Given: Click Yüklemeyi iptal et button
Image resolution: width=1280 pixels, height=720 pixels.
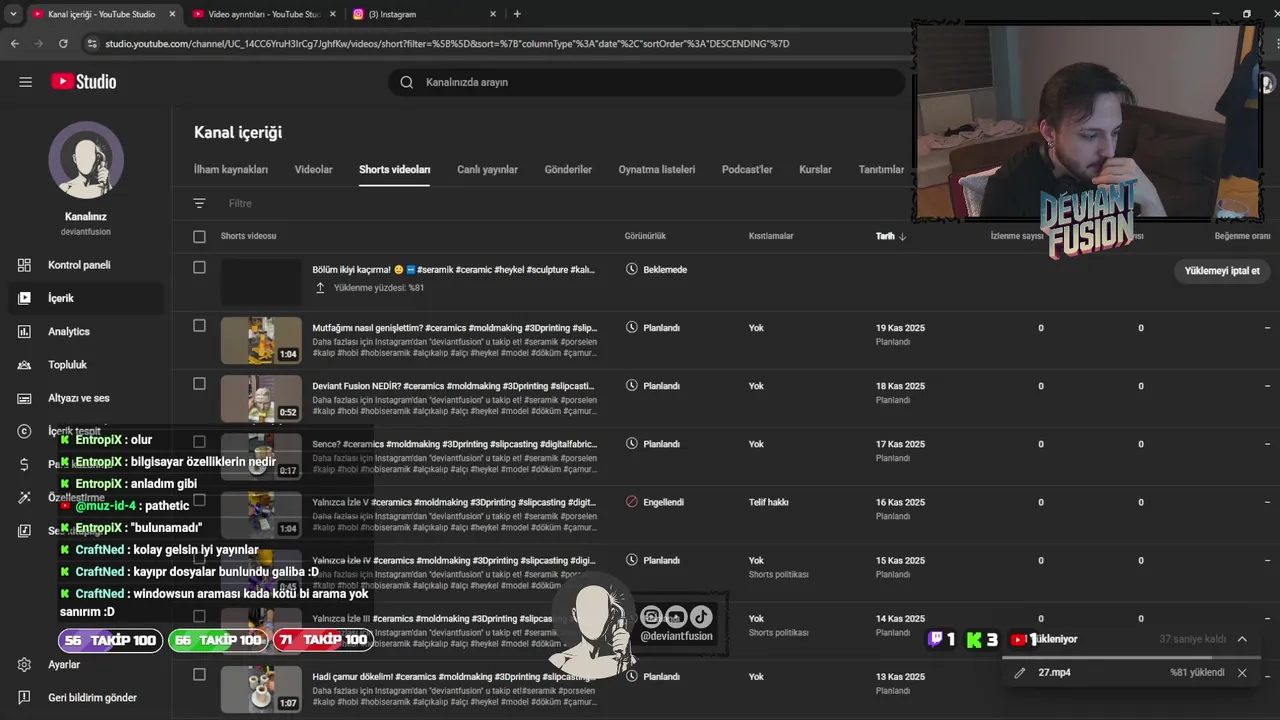Looking at the screenshot, I should pyautogui.click(x=1222, y=270).
